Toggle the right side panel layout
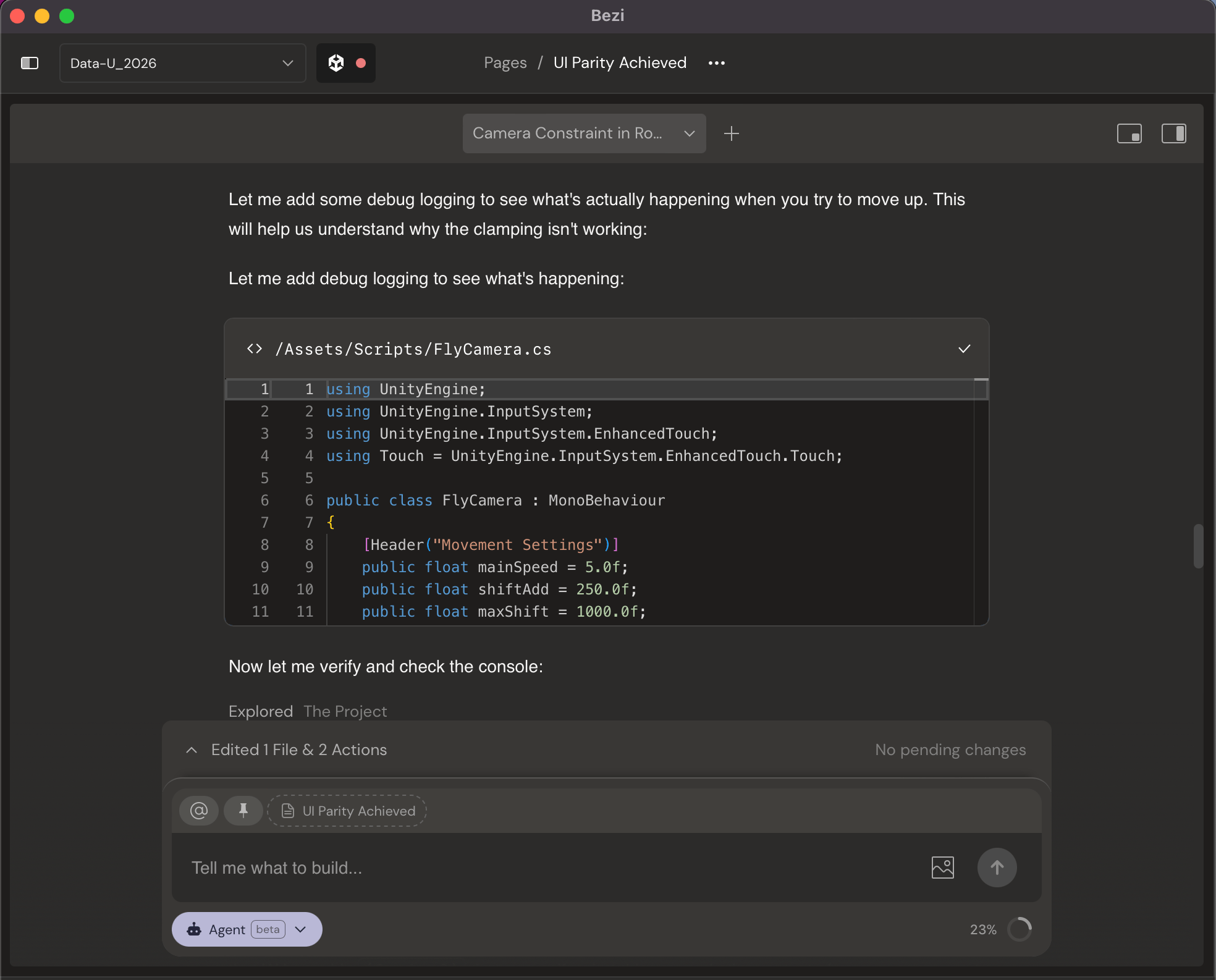 coord(1173,133)
